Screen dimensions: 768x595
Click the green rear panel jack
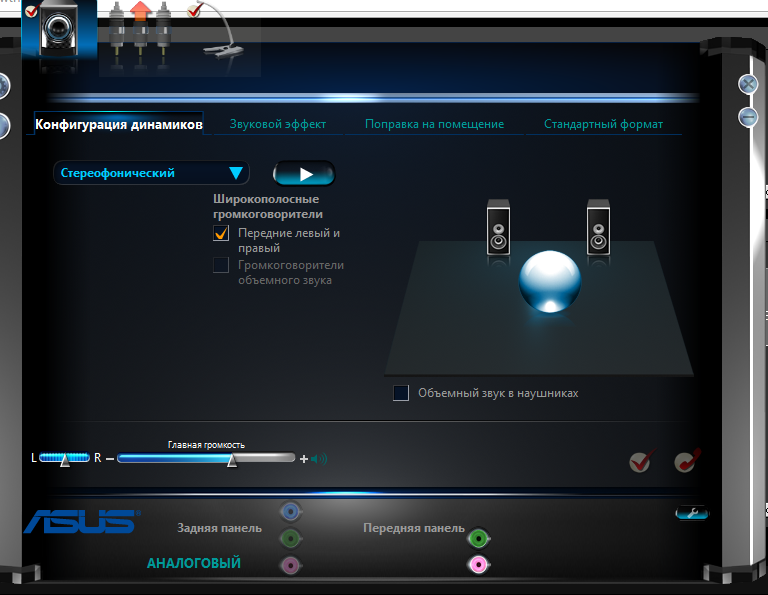pyautogui.click(x=291, y=539)
